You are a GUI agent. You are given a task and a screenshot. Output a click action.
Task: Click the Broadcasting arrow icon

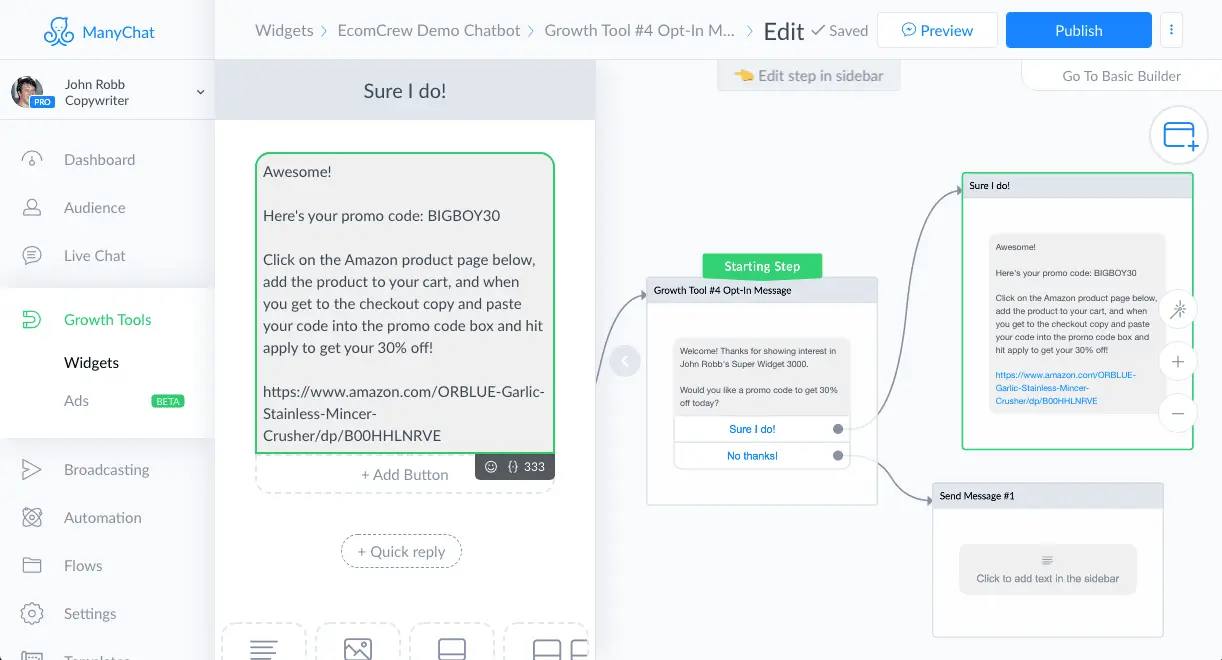[x=32, y=470]
